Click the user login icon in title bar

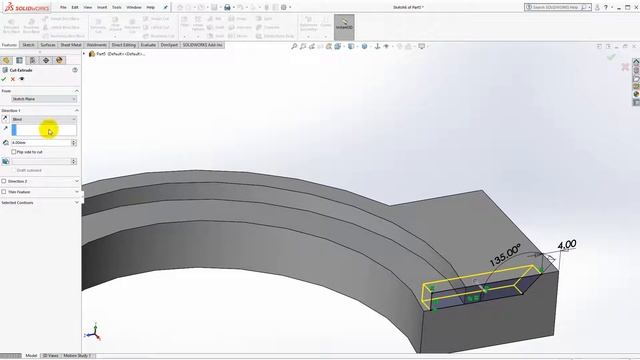click(597, 7)
